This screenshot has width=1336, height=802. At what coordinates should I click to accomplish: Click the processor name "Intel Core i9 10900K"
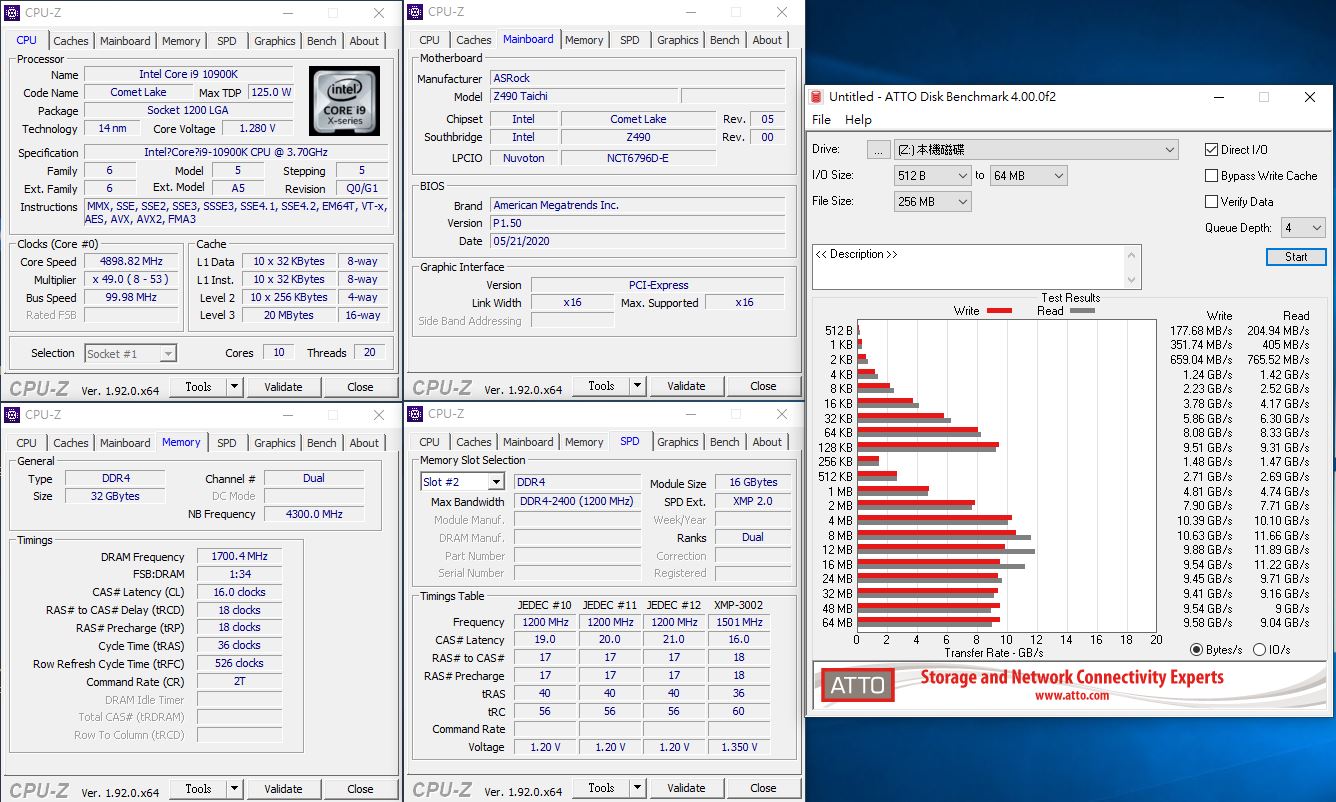[188, 75]
